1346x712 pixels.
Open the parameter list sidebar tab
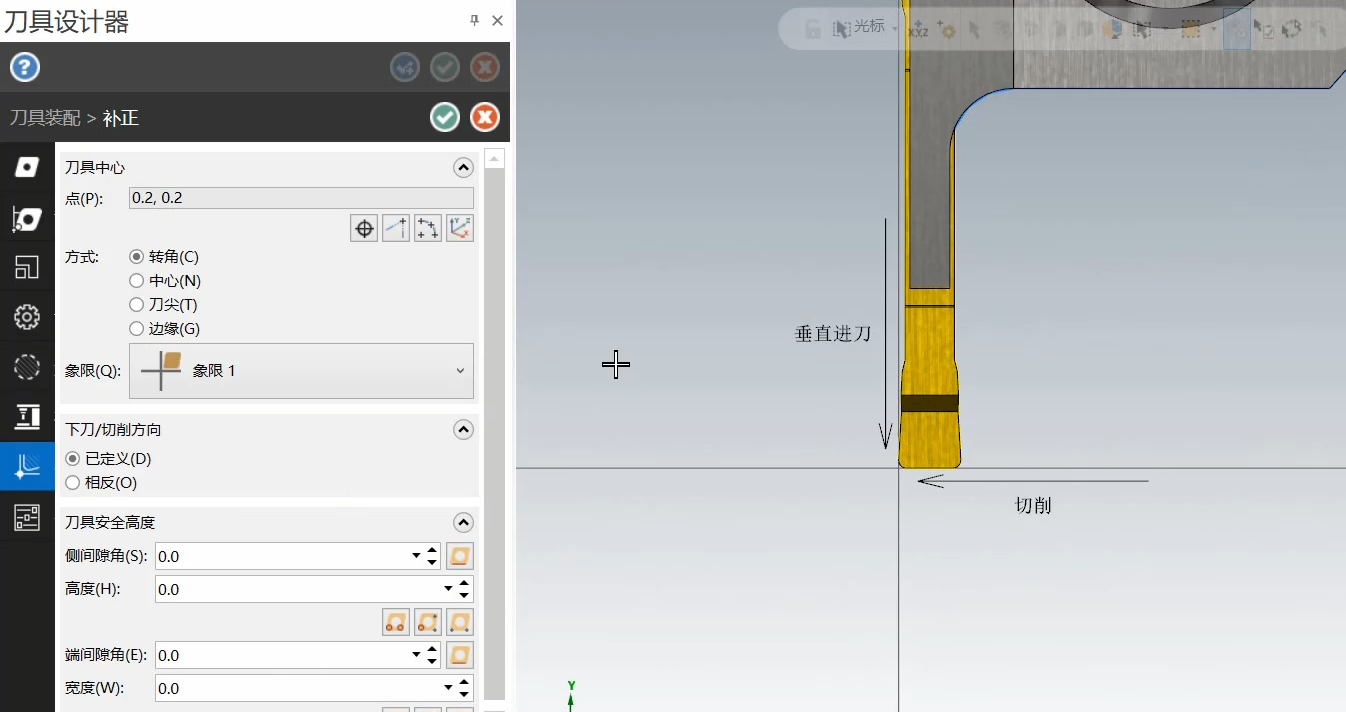click(x=27, y=516)
